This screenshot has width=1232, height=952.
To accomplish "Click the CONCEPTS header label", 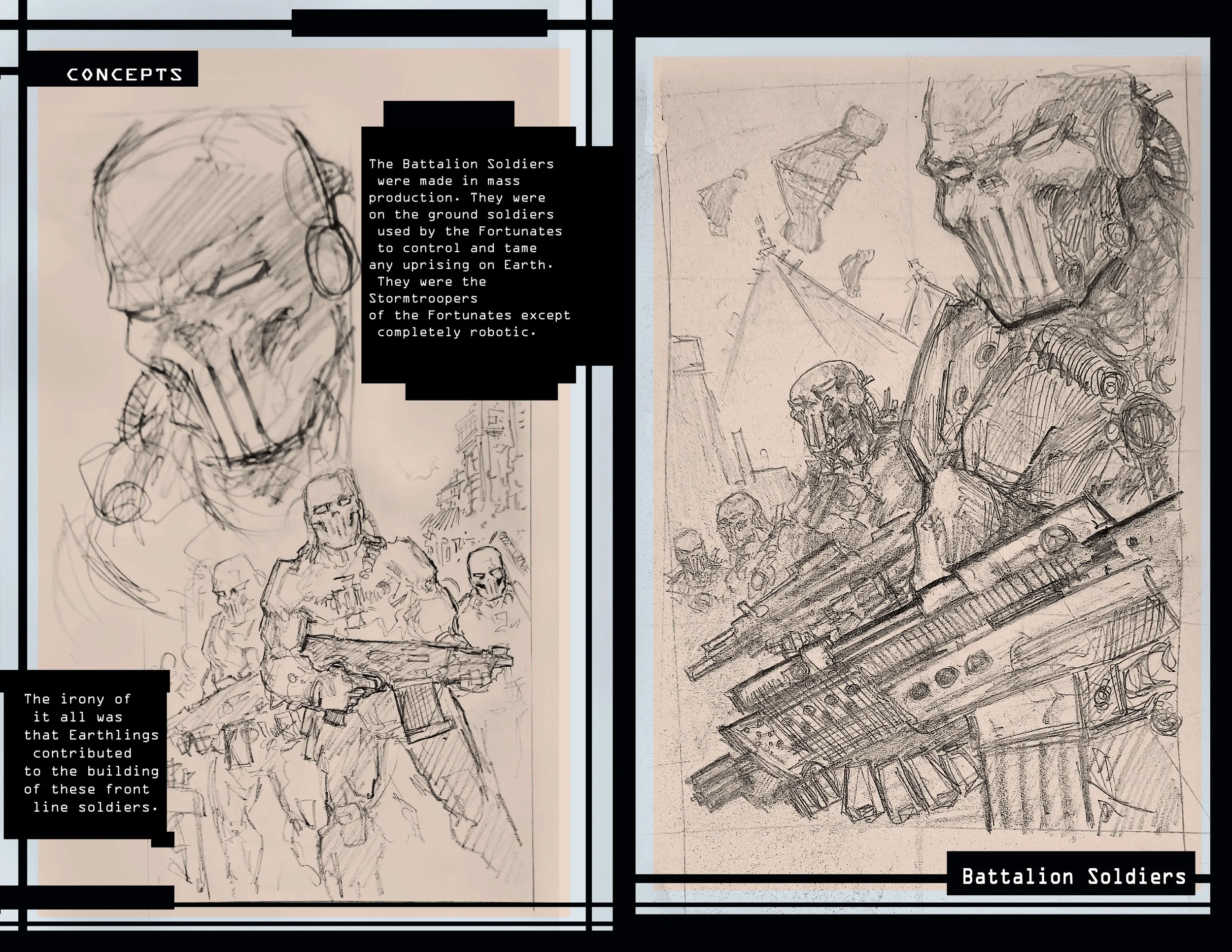I will coord(125,74).
